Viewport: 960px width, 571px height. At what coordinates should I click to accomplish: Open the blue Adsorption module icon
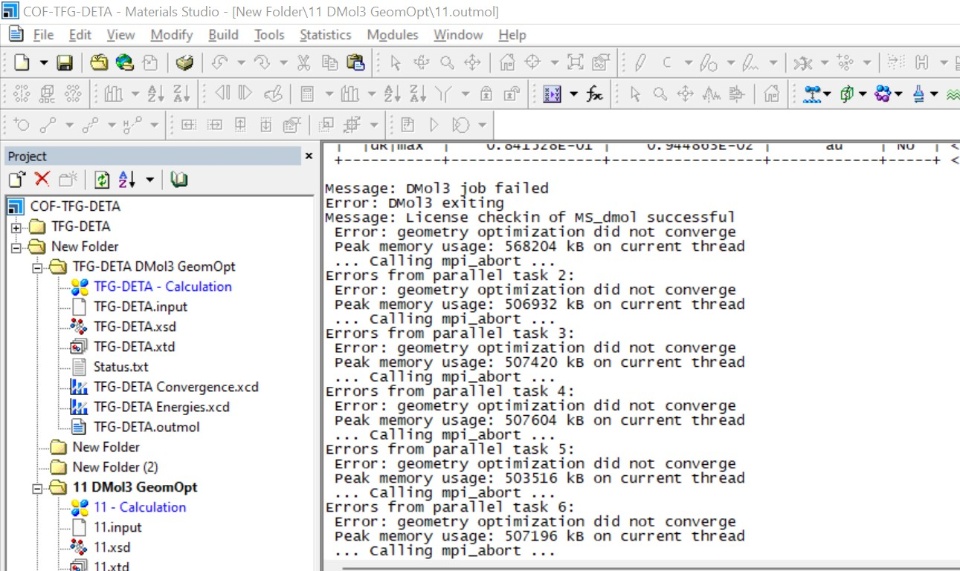pyautogui.click(x=812, y=94)
